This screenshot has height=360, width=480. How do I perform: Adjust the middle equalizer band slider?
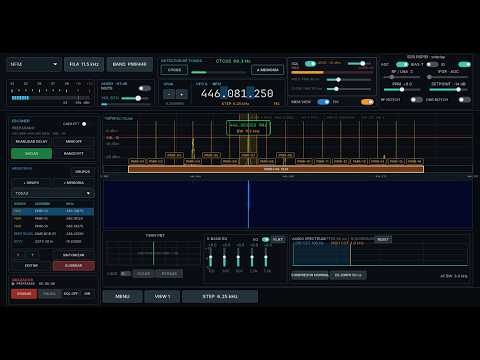pos(238,257)
